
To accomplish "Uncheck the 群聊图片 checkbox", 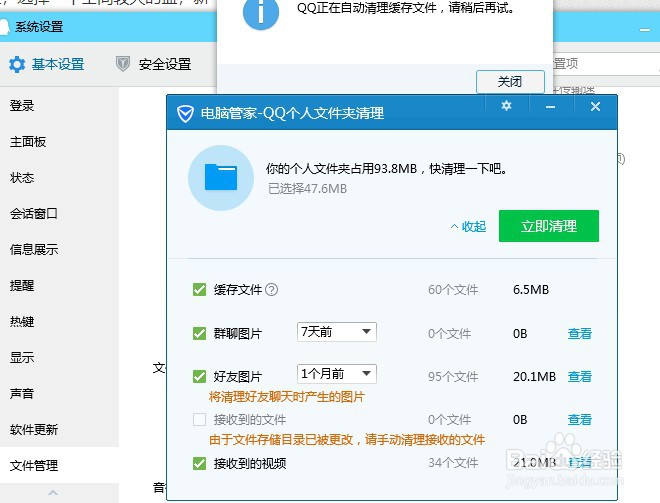I will (x=200, y=333).
